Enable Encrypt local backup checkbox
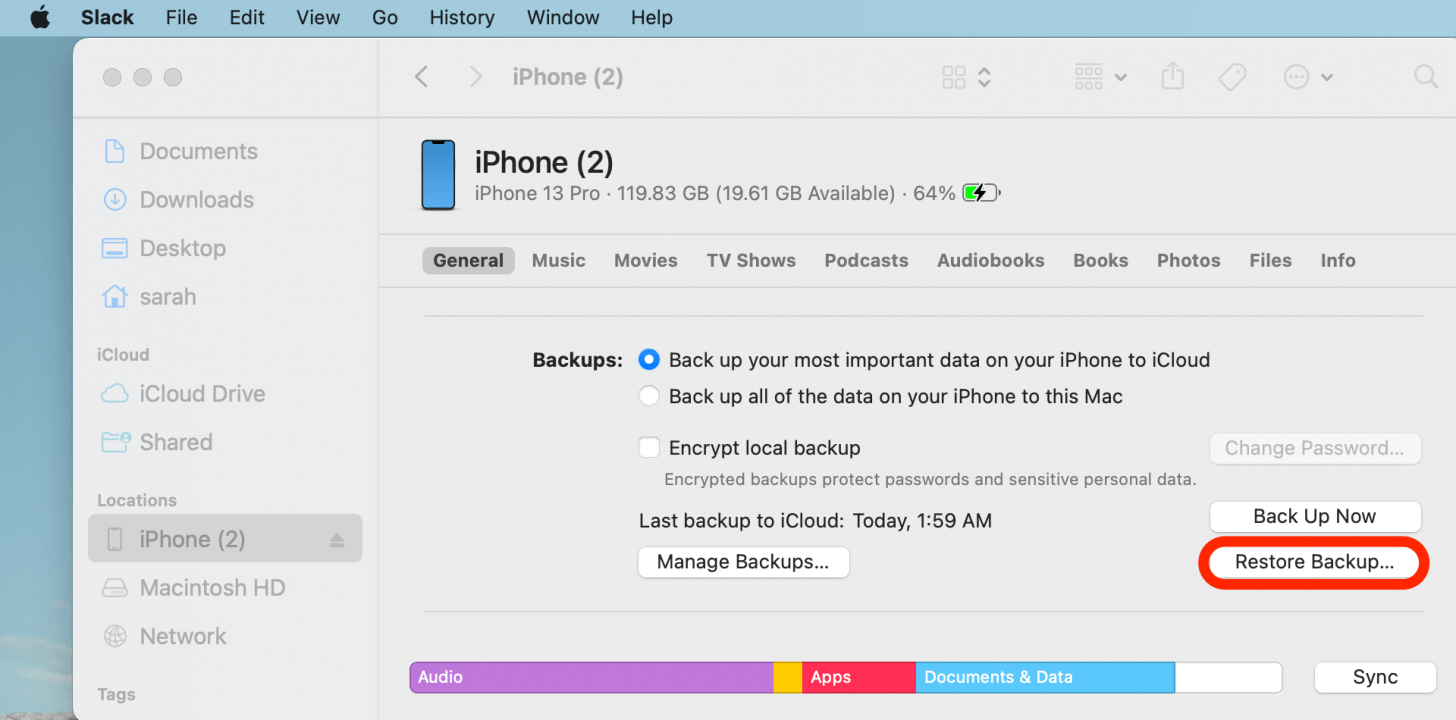The image size is (1456, 720). 650,448
